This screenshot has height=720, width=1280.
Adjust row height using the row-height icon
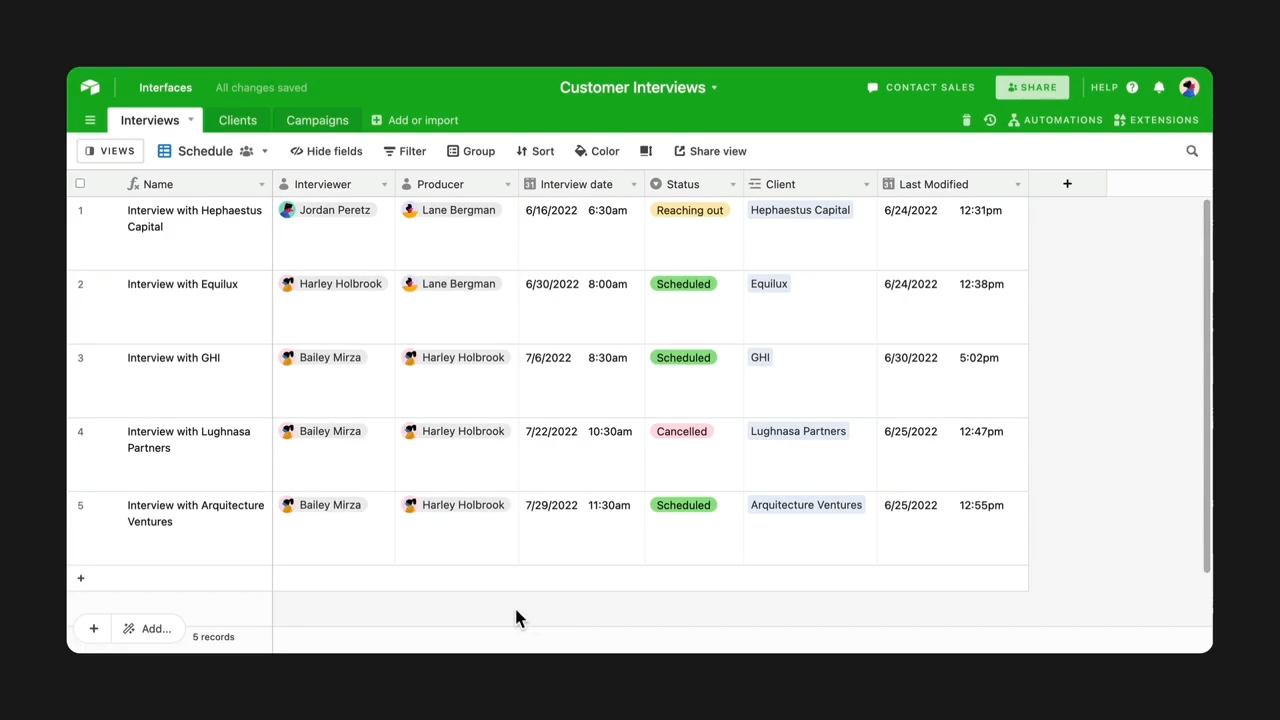tap(646, 151)
